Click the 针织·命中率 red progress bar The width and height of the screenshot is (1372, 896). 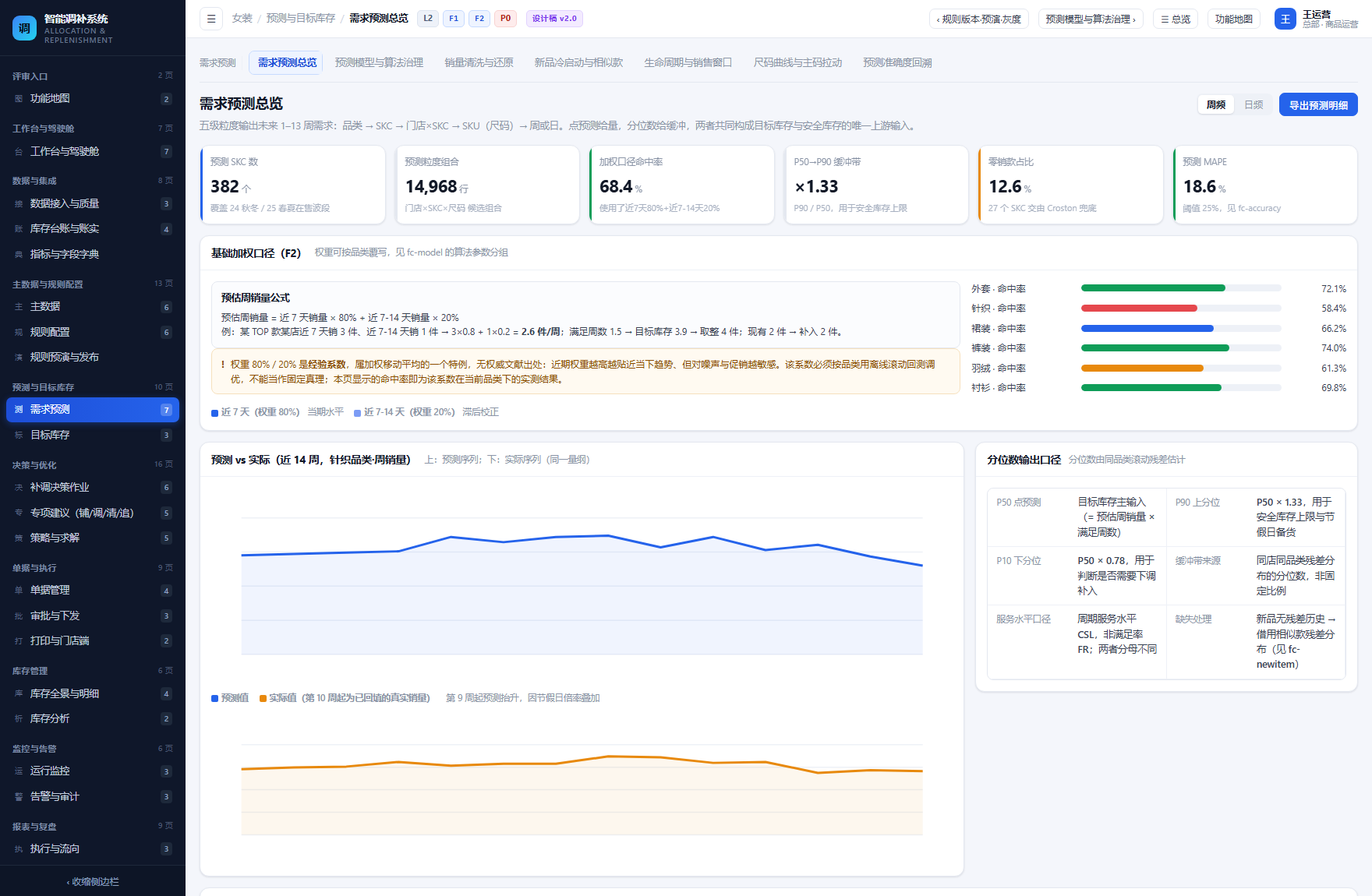[x=1181, y=309]
